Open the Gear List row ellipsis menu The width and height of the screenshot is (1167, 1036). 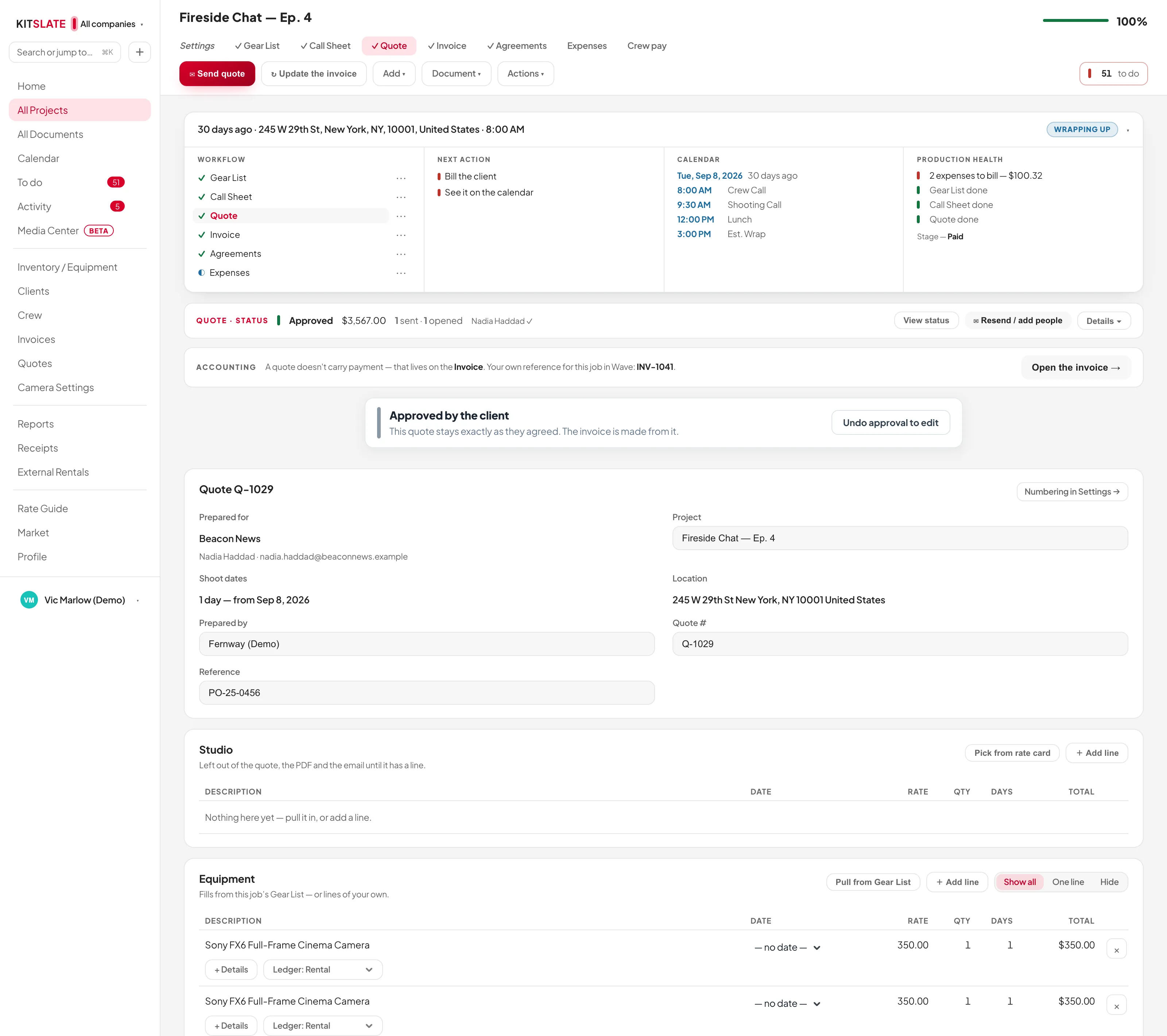pyautogui.click(x=401, y=178)
